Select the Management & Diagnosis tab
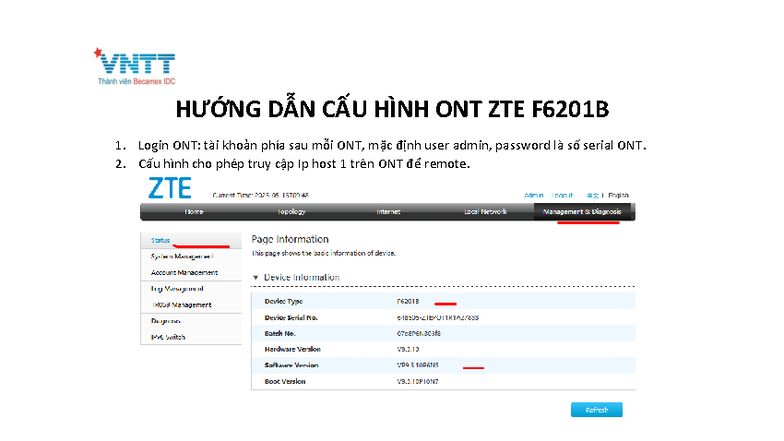 pyautogui.click(x=582, y=212)
